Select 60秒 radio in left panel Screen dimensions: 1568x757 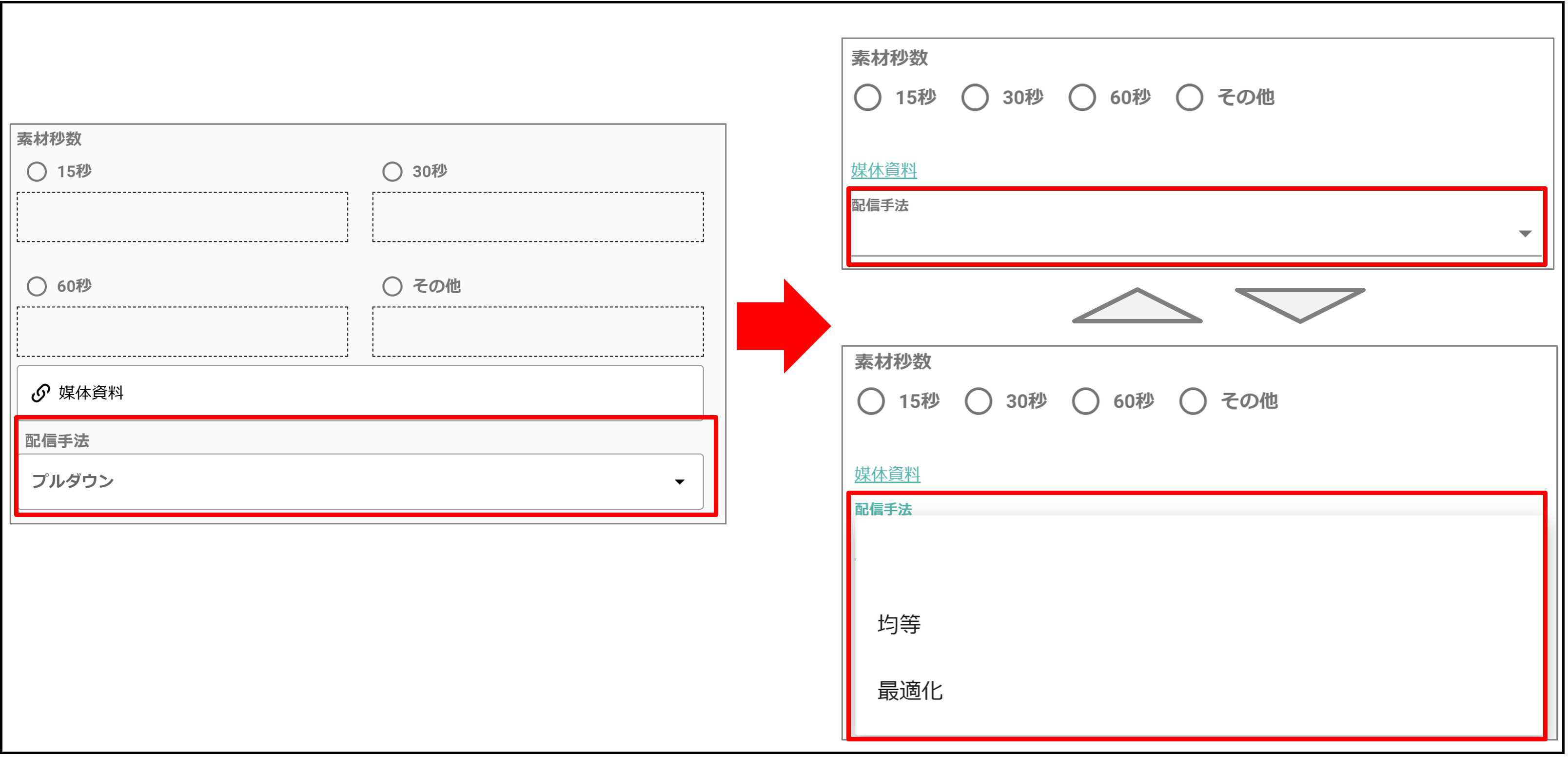(37, 286)
